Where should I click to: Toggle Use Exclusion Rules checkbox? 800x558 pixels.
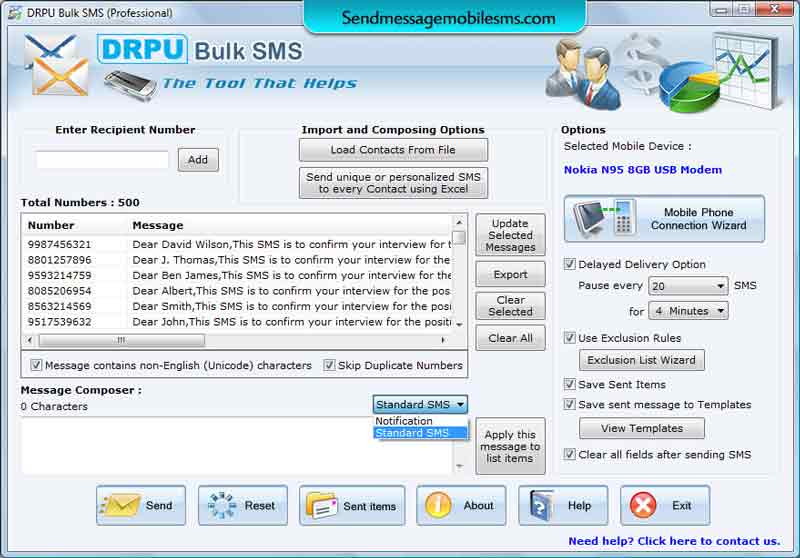569,338
